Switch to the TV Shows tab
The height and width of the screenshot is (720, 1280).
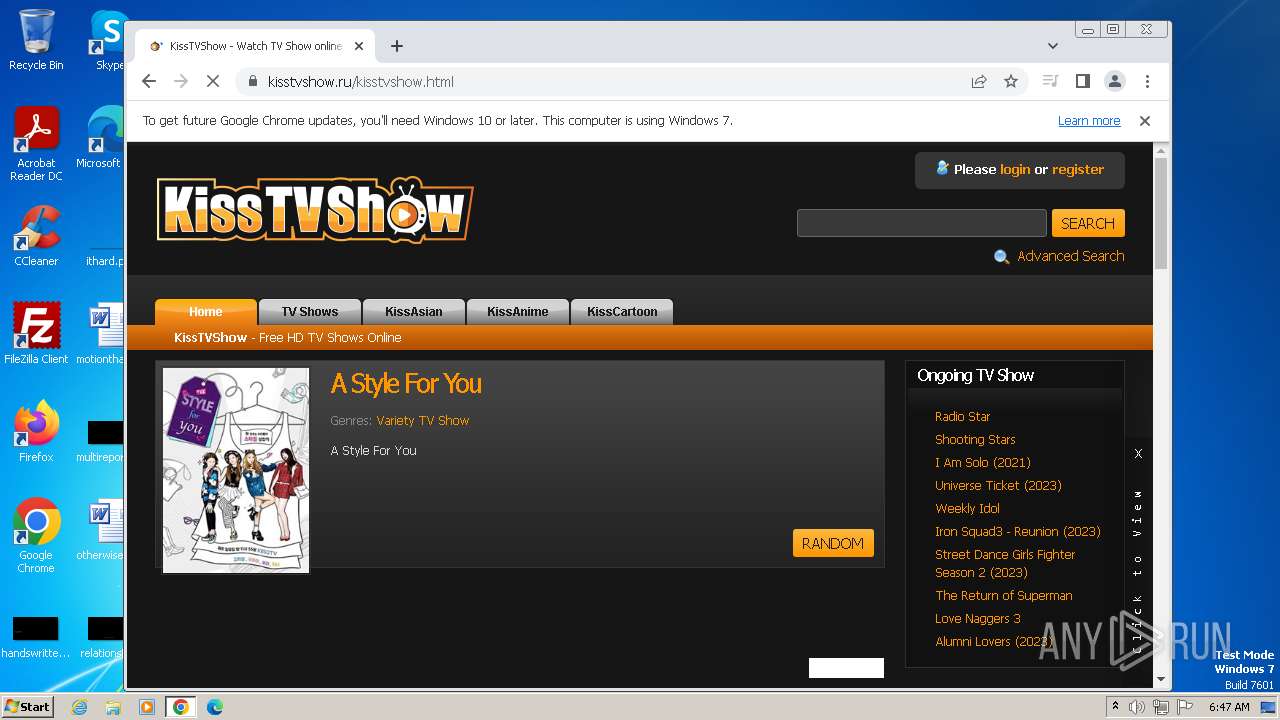[310, 311]
